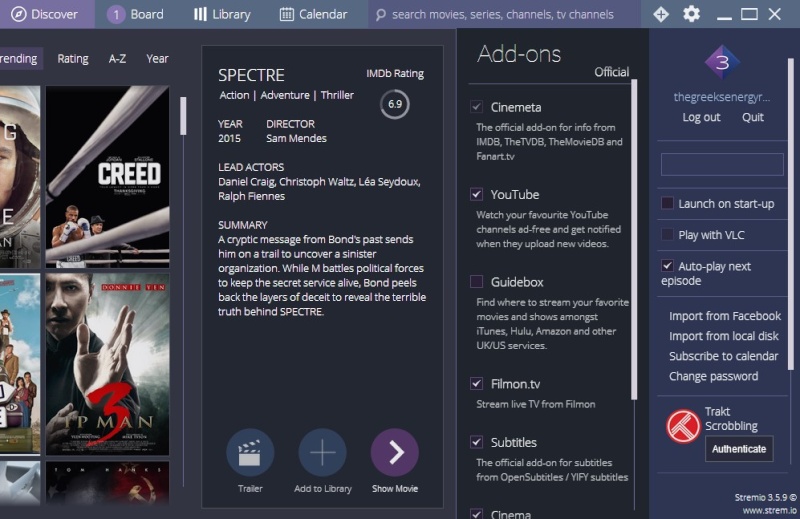The height and width of the screenshot is (519, 800).
Task: Open the Library tab
Action: click(222, 14)
